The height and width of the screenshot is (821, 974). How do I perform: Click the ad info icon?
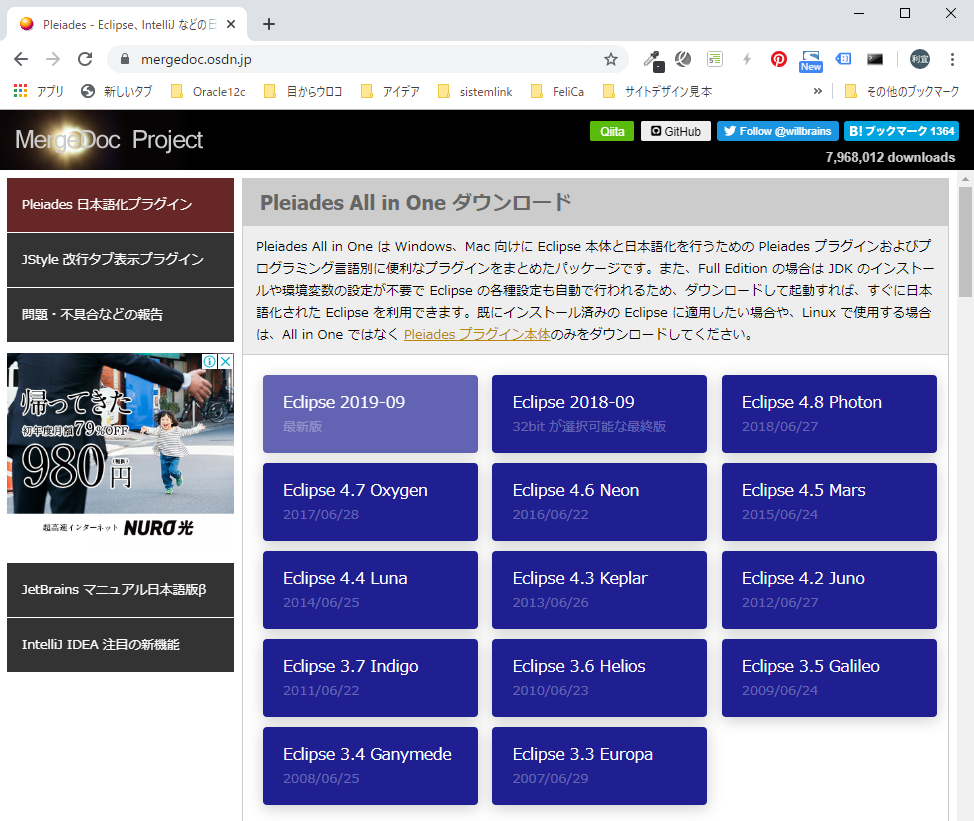coord(211,361)
